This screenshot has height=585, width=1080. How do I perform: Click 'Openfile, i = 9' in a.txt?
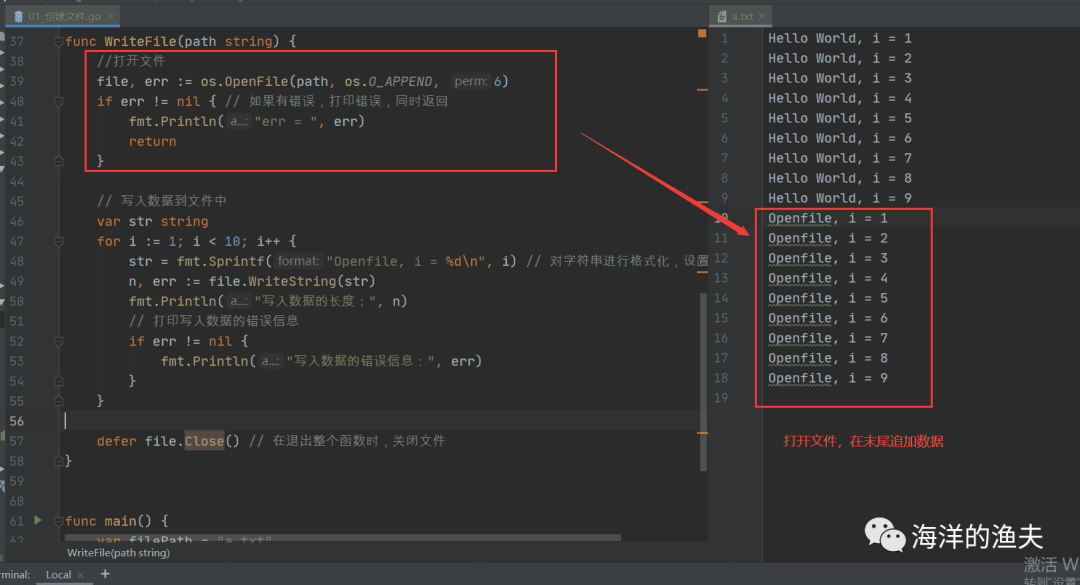[x=828, y=378]
